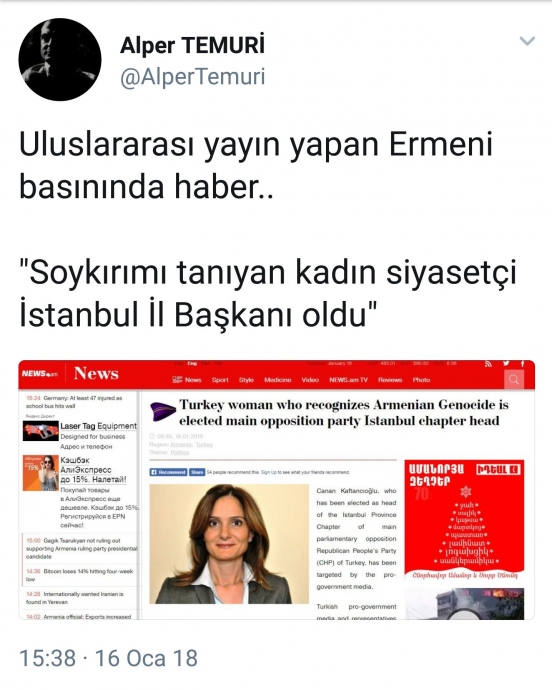Open the tweet options chevron menu
The width and height of the screenshot is (552, 690).
coord(527,41)
